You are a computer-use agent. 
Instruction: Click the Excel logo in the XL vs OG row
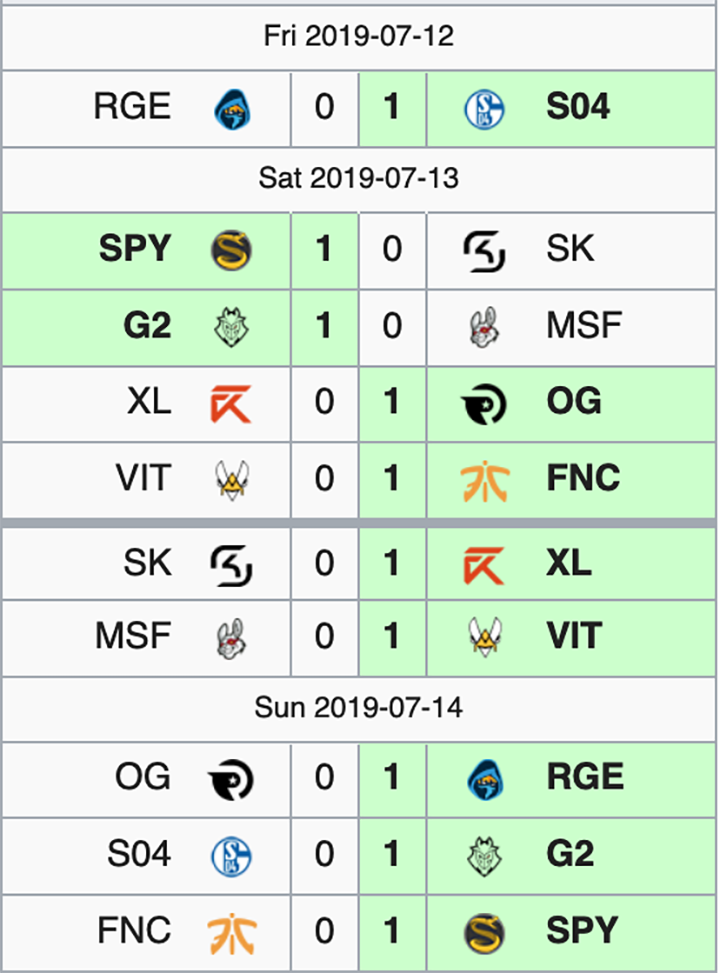click(231, 403)
